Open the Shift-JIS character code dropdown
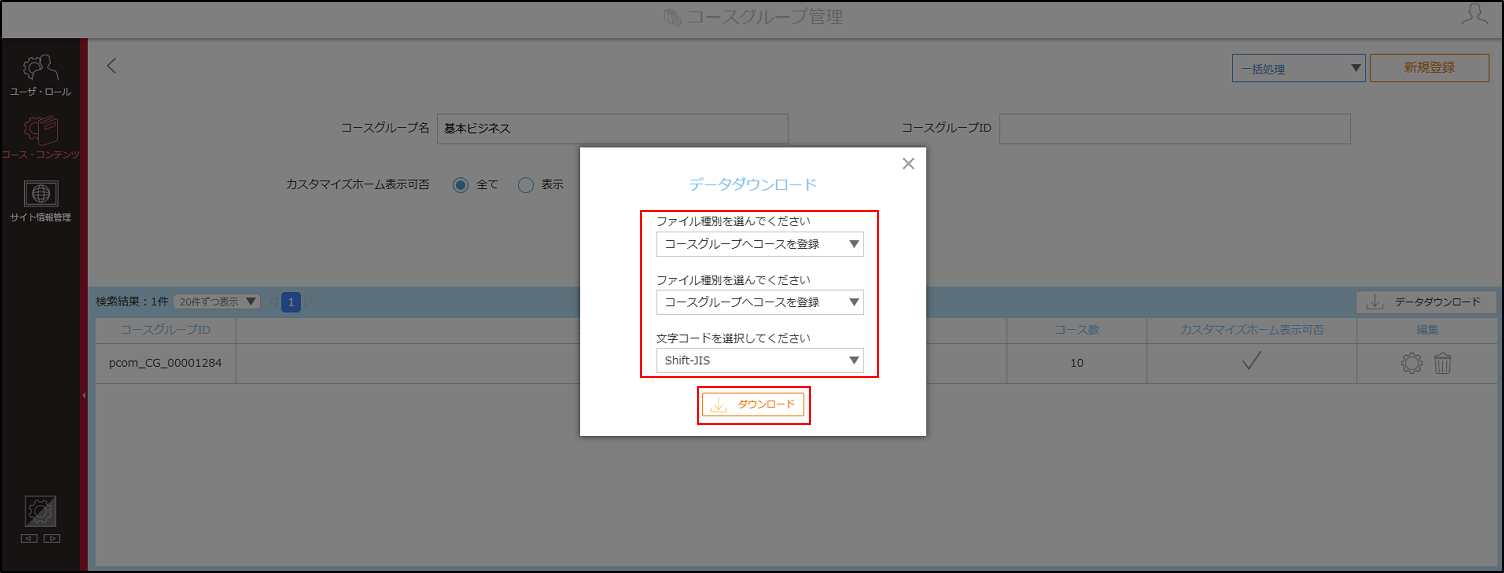 point(760,360)
